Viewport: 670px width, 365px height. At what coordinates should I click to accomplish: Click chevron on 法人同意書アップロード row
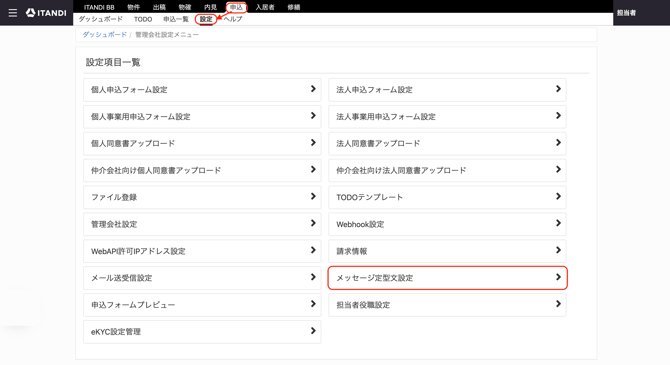coord(558,143)
